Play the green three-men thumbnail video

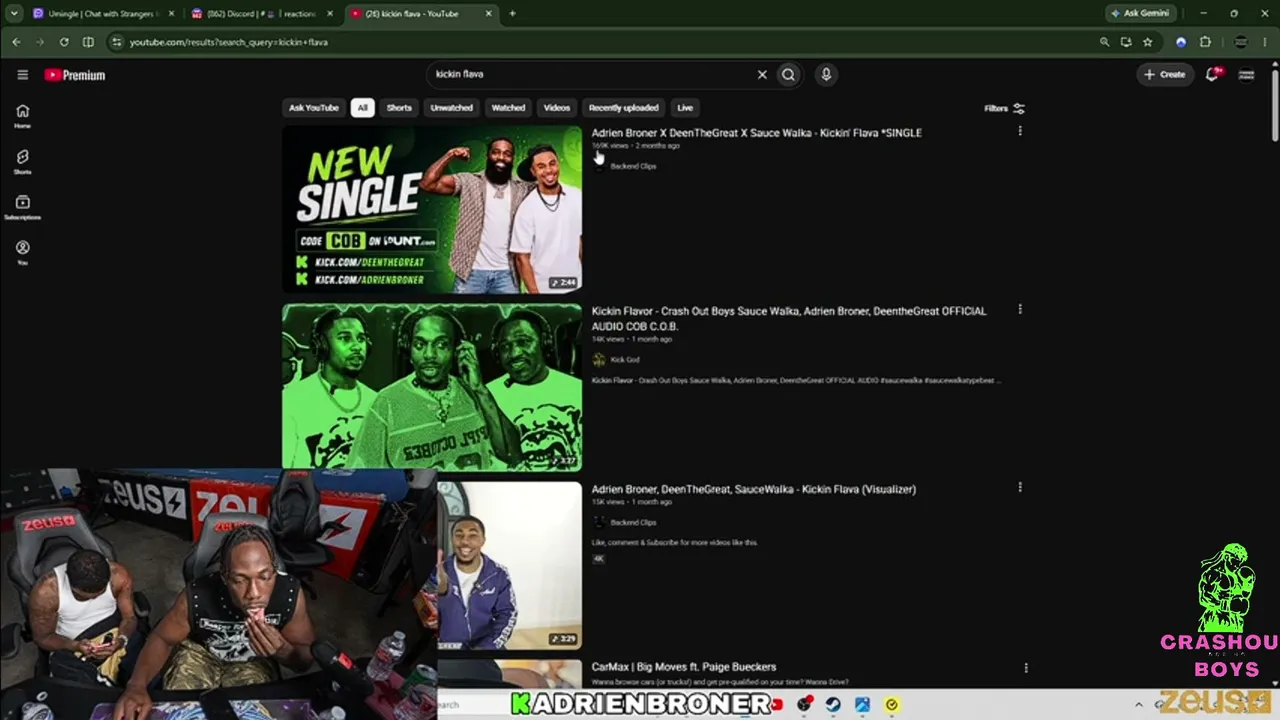pyautogui.click(x=432, y=386)
